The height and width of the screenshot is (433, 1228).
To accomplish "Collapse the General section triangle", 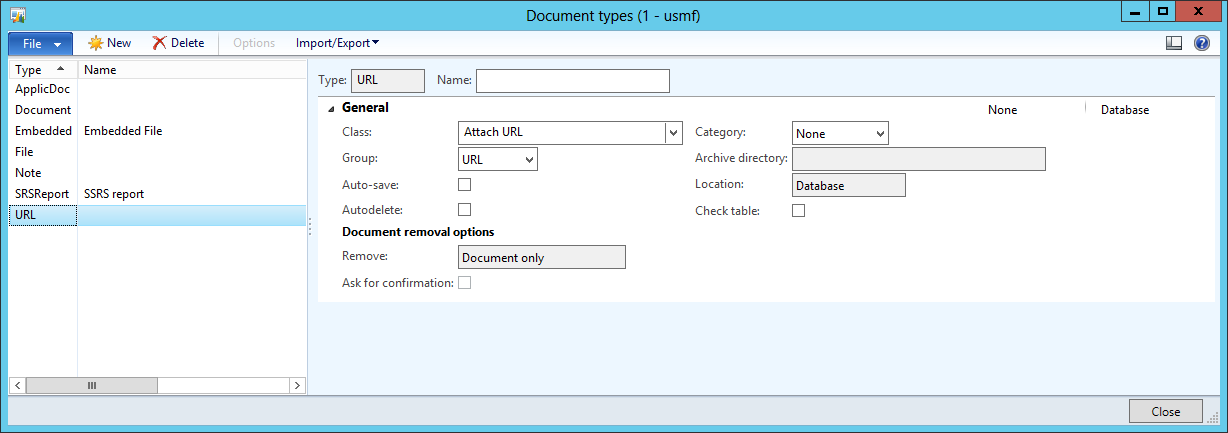I will point(331,108).
